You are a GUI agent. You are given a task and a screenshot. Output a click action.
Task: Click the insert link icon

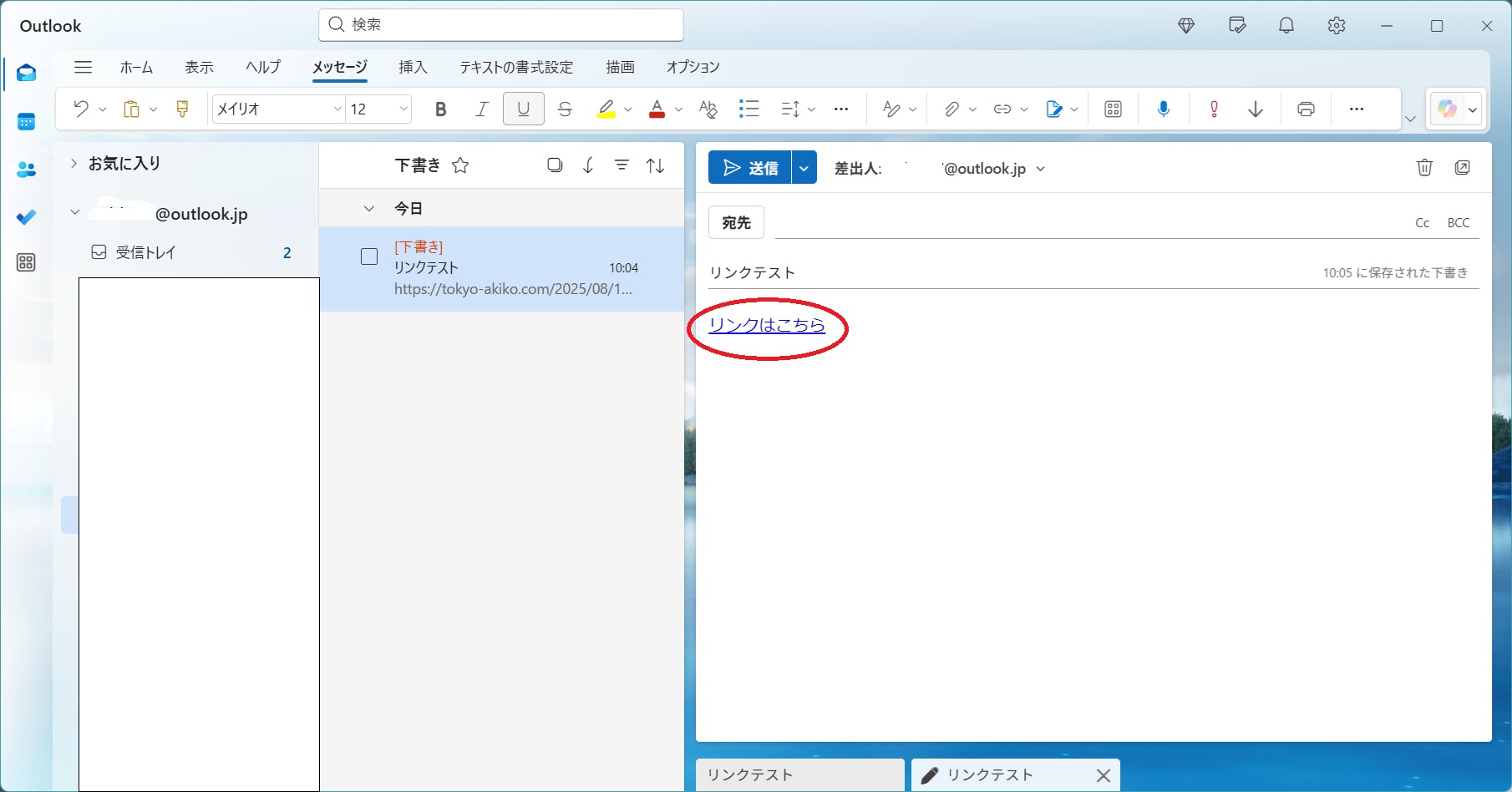(x=1002, y=109)
